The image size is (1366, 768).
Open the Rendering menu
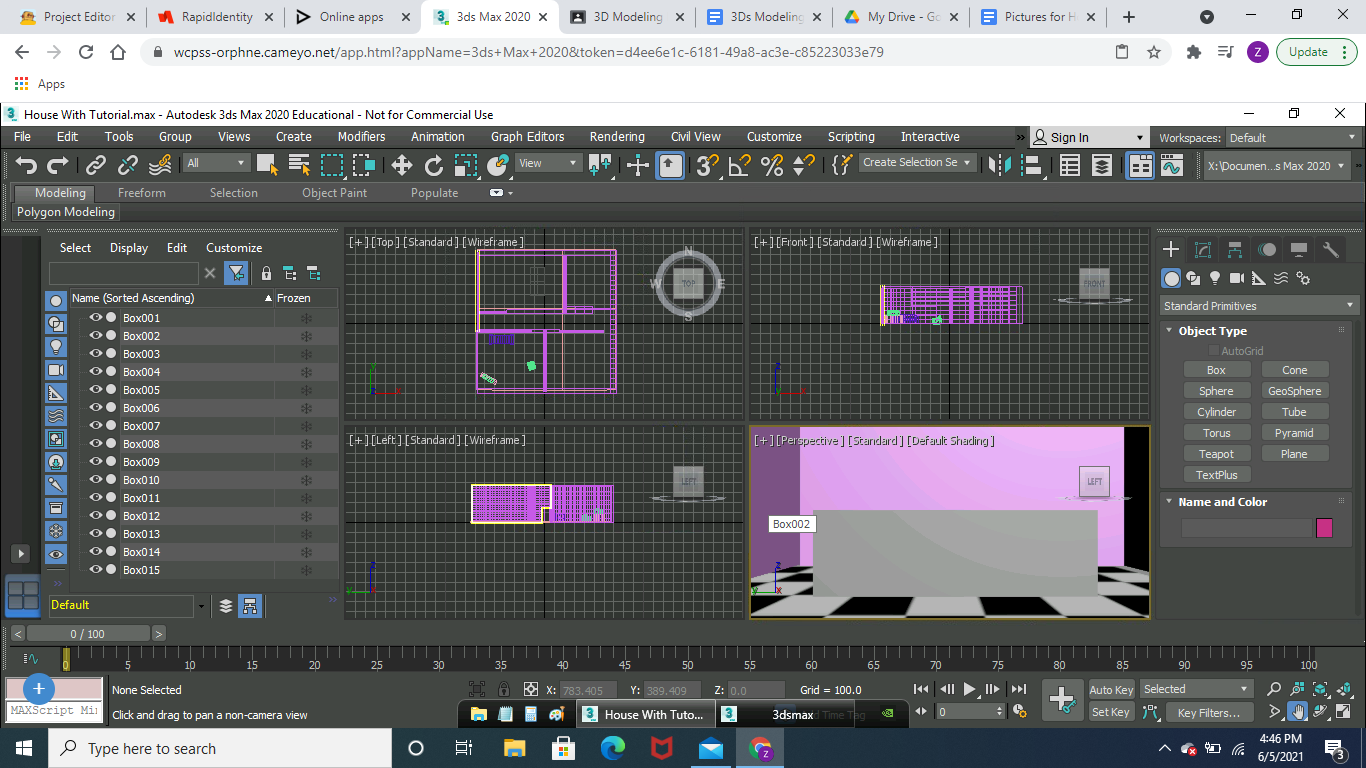click(617, 137)
